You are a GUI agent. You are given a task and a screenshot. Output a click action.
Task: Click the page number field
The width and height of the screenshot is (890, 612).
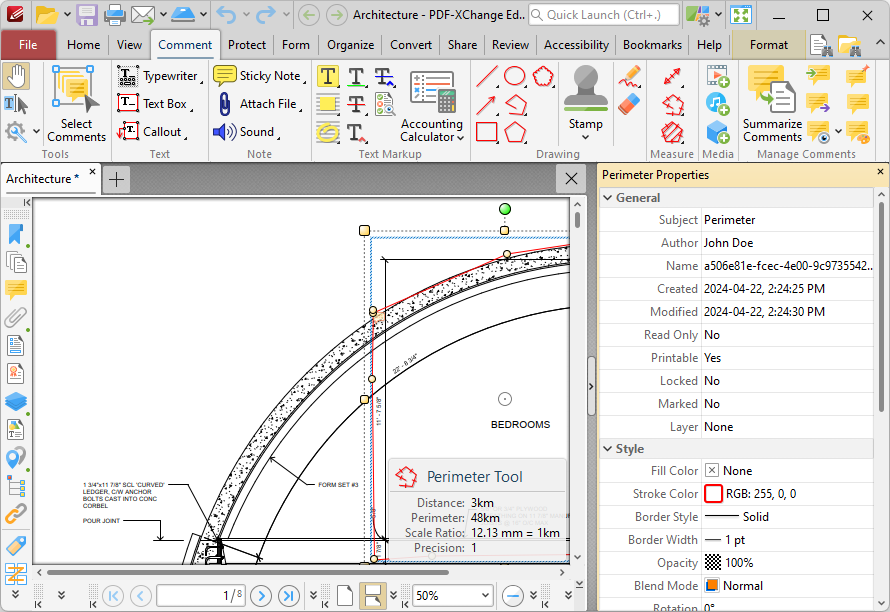point(201,596)
